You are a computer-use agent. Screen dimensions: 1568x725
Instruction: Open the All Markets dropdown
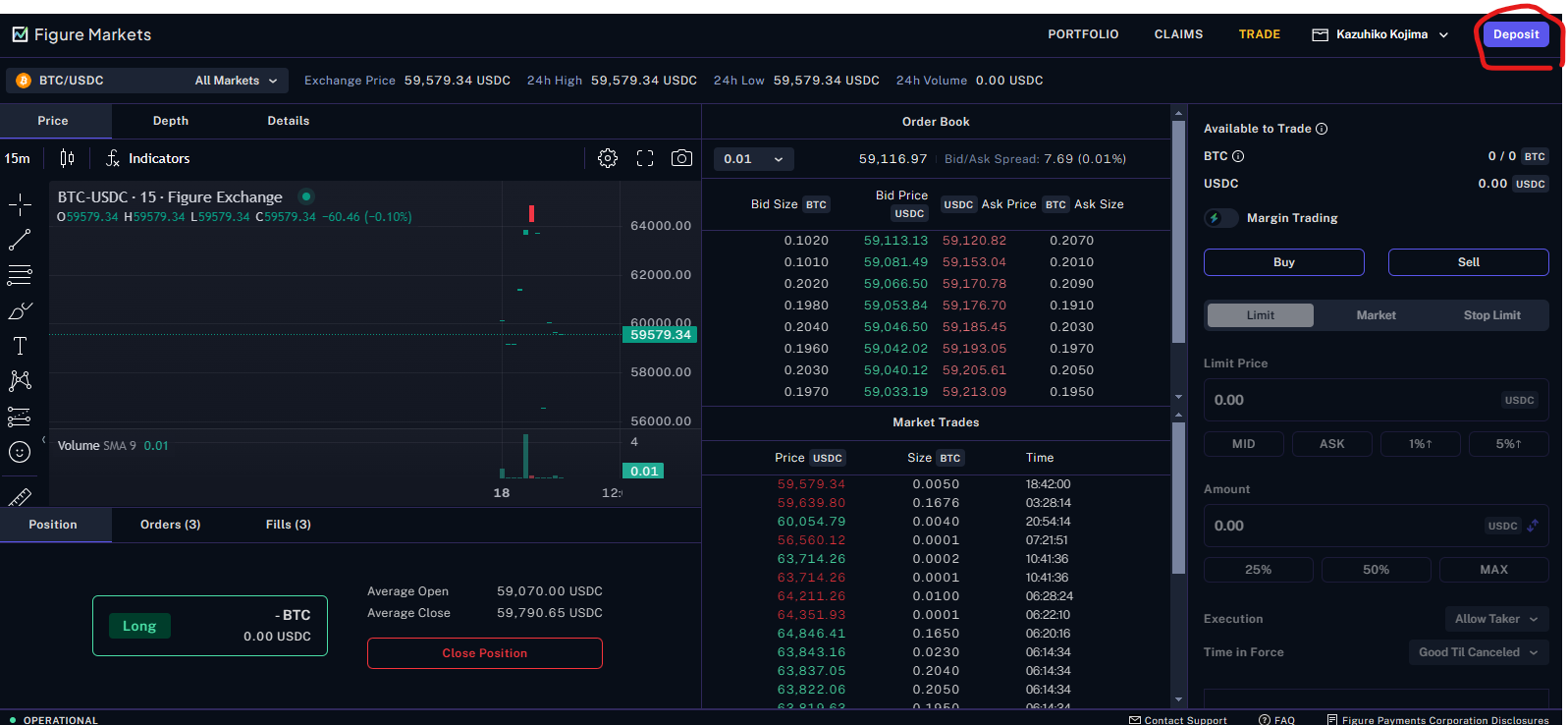click(x=236, y=81)
